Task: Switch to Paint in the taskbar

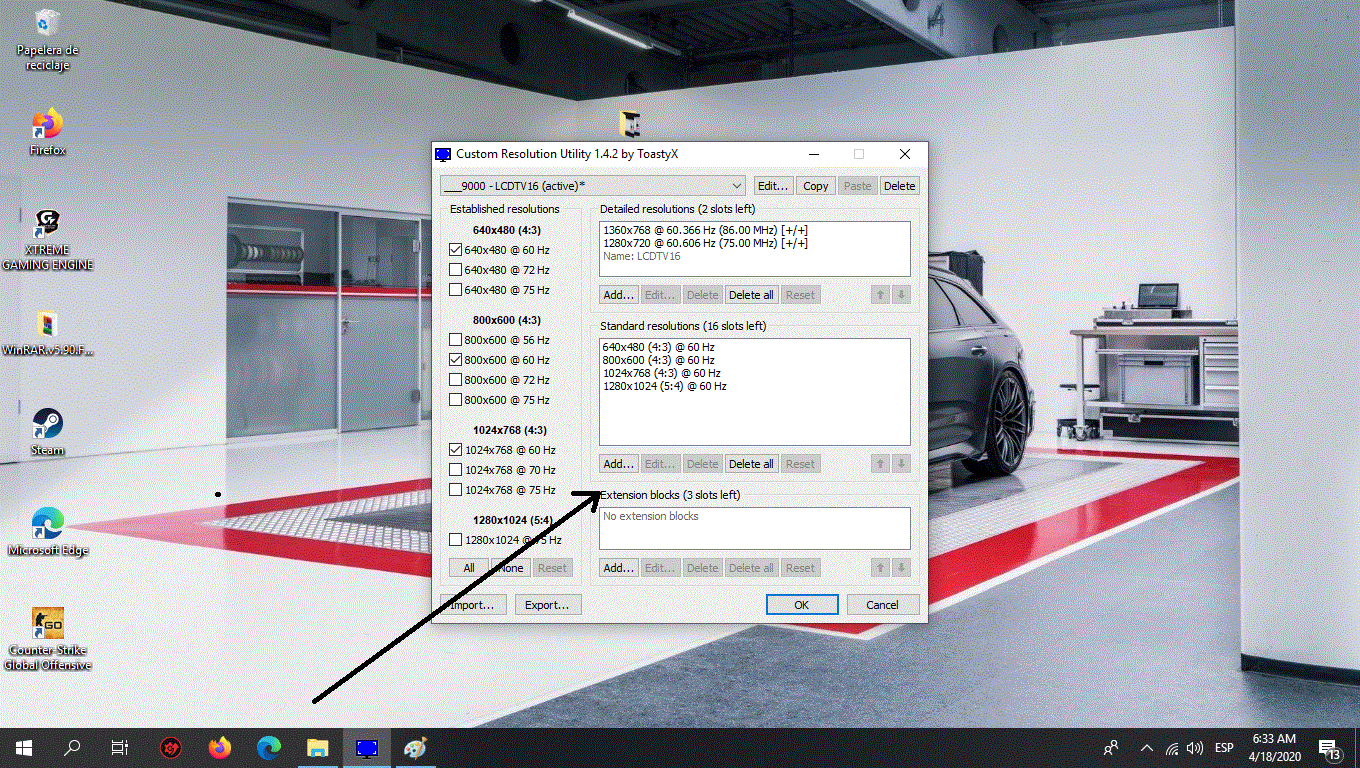Action: (415, 747)
